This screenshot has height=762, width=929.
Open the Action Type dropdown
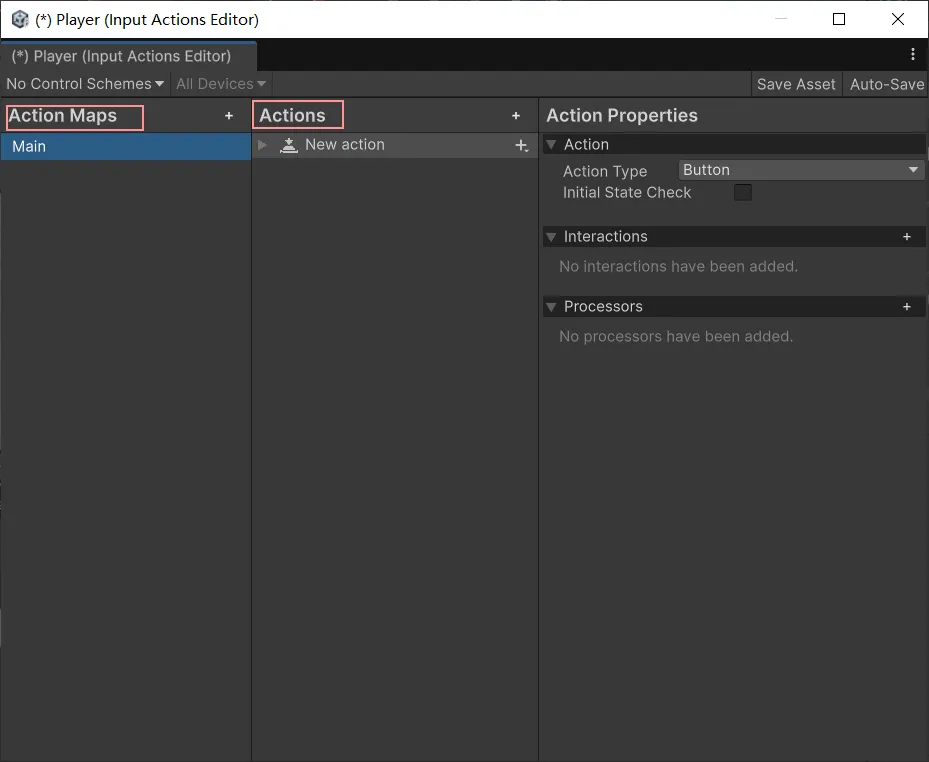click(800, 170)
